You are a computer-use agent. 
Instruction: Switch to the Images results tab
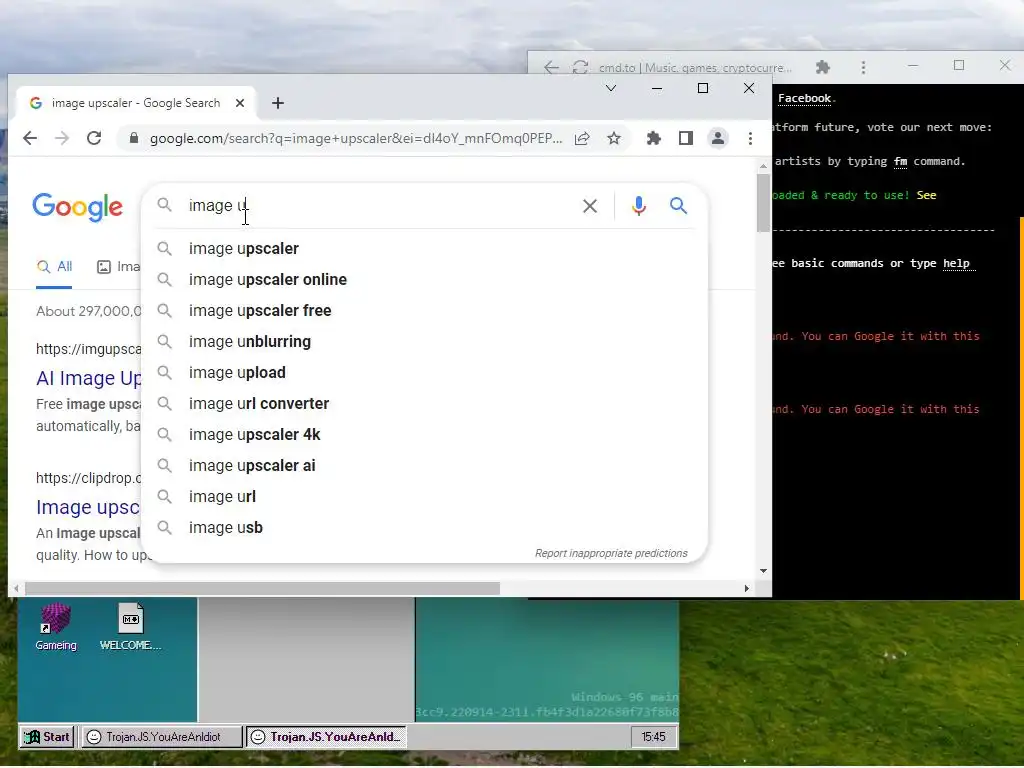coord(118,266)
